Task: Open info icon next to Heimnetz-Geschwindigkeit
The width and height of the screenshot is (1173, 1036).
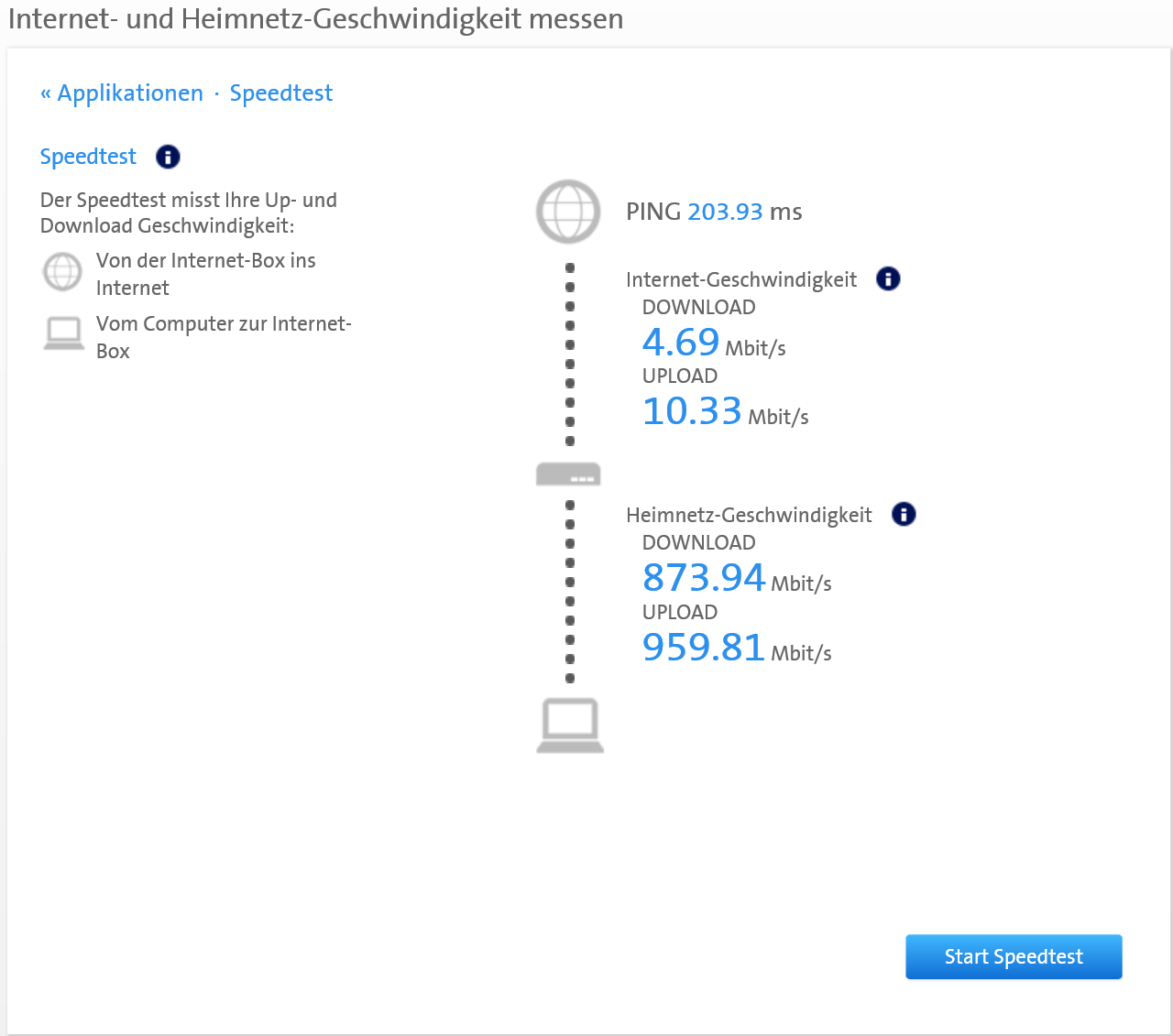Action: pyautogui.click(x=904, y=514)
